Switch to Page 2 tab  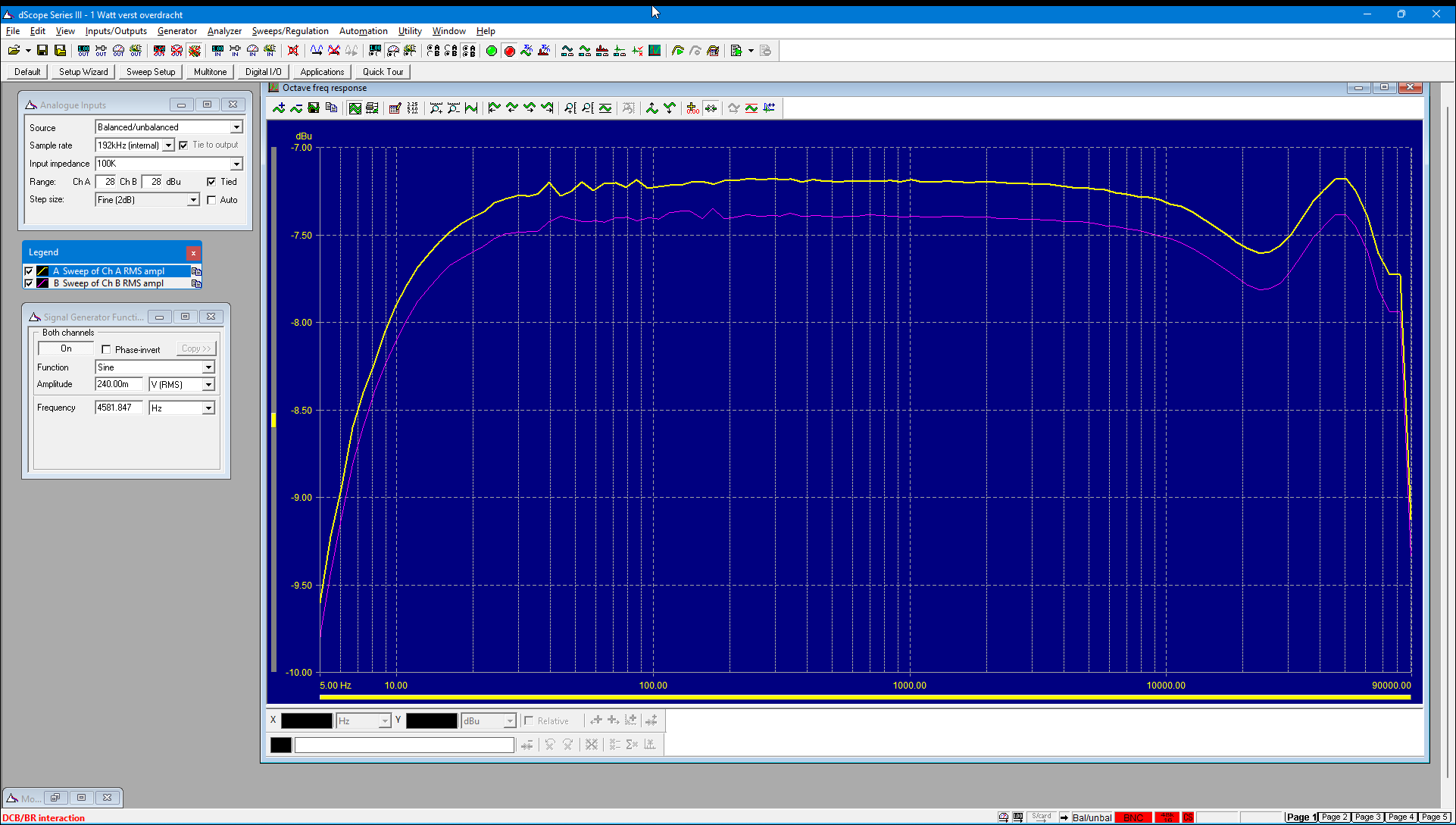(1335, 817)
